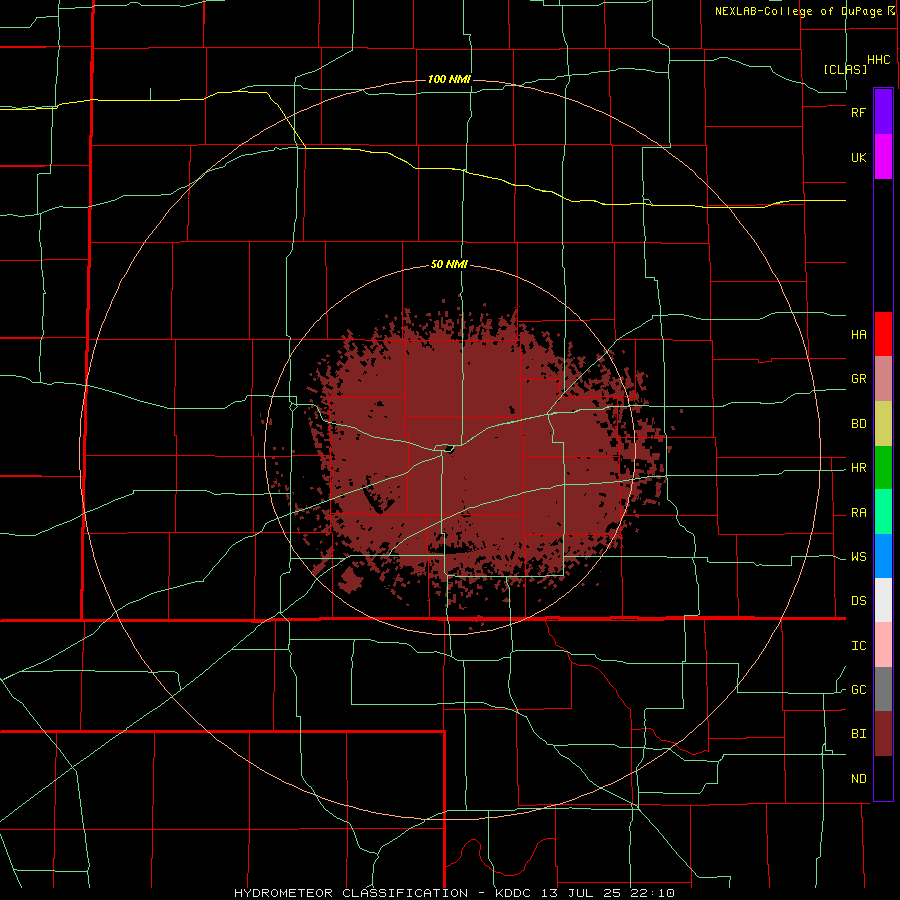This screenshot has height=900, width=900.
Task: Click the 'GC' legend label
Action: click(x=858, y=689)
